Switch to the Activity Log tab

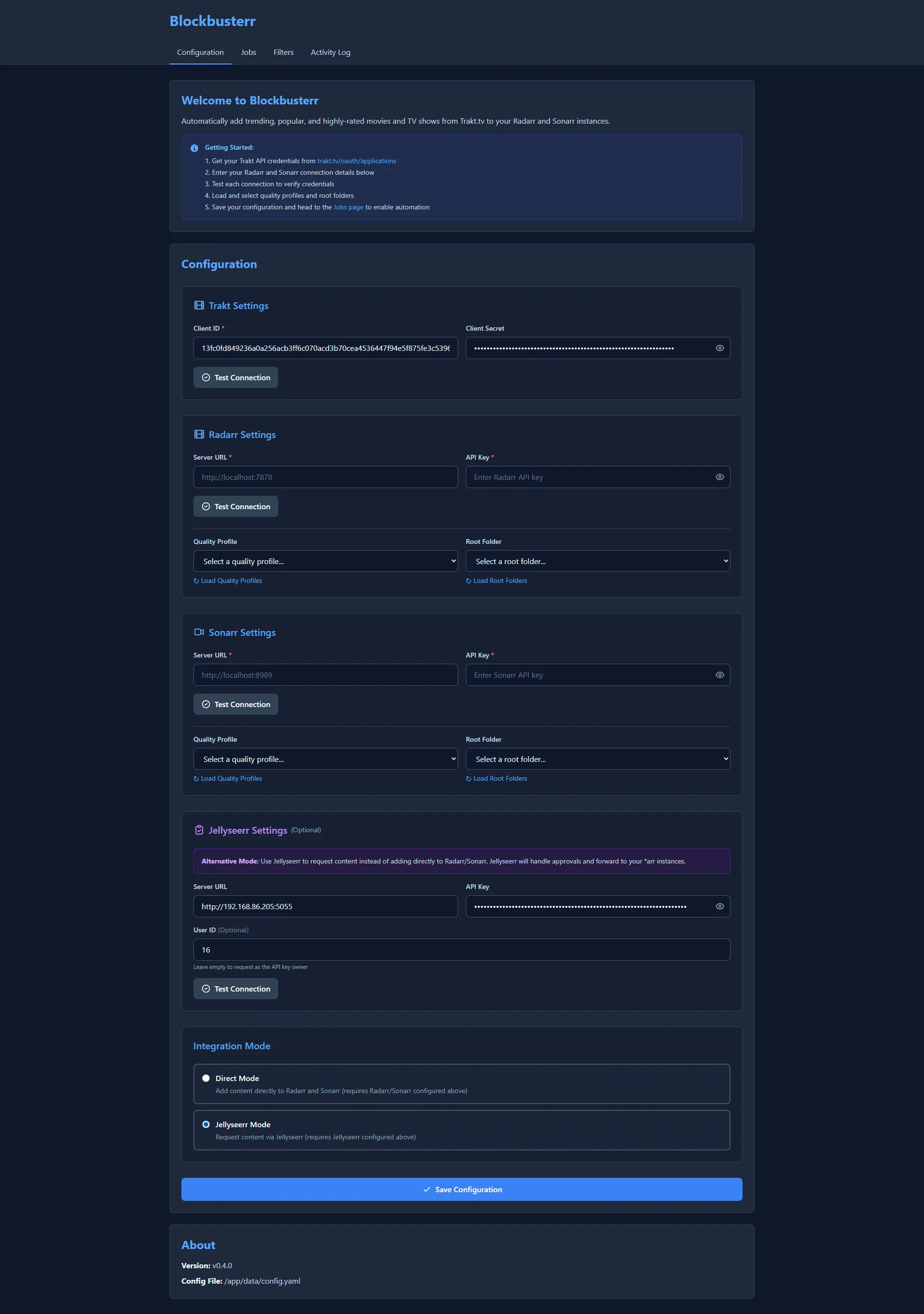330,52
